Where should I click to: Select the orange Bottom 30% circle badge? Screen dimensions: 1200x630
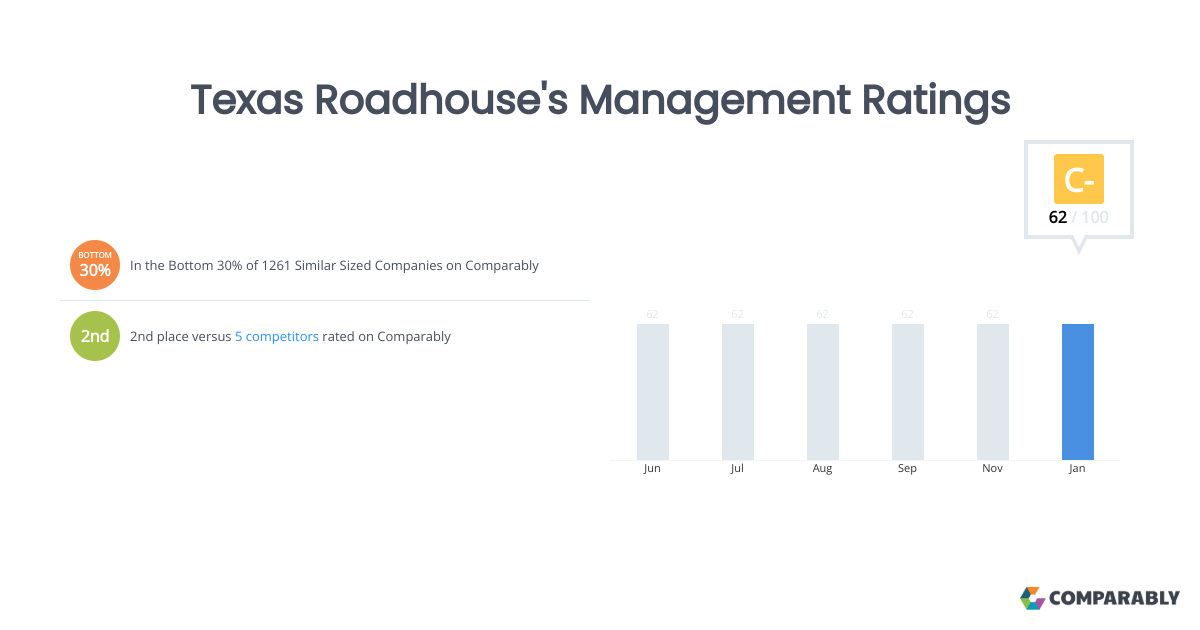[94, 265]
